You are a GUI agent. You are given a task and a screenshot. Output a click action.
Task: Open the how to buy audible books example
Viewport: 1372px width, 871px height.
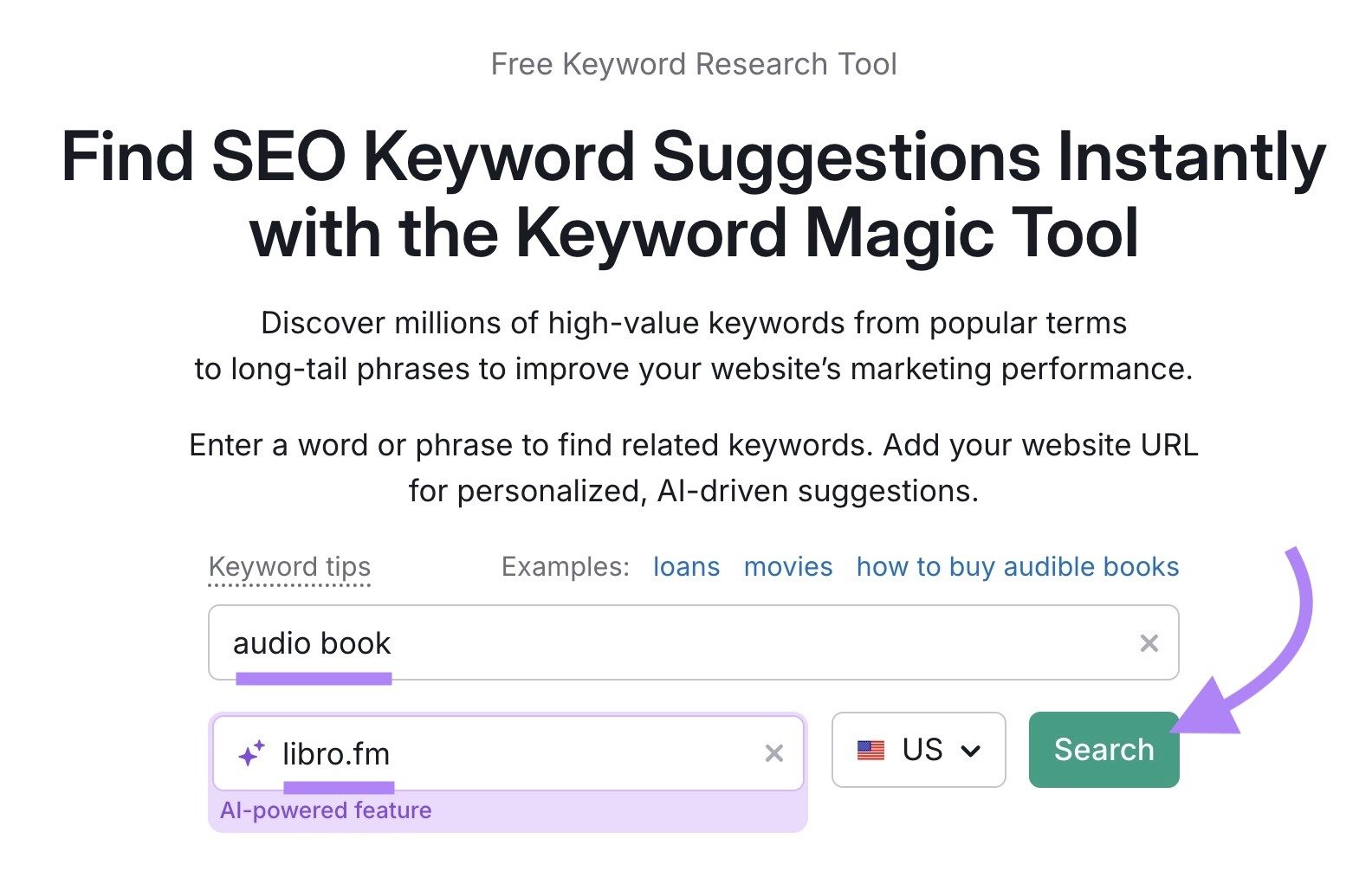click(x=1016, y=566)
